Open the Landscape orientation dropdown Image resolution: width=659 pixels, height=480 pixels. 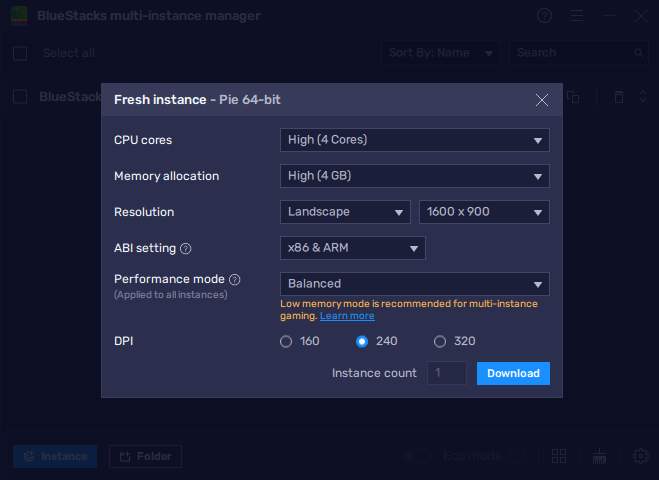(345, 212)
